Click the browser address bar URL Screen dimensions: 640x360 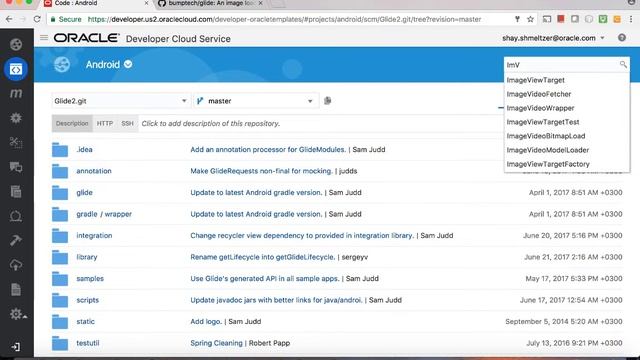pos(284,19)
